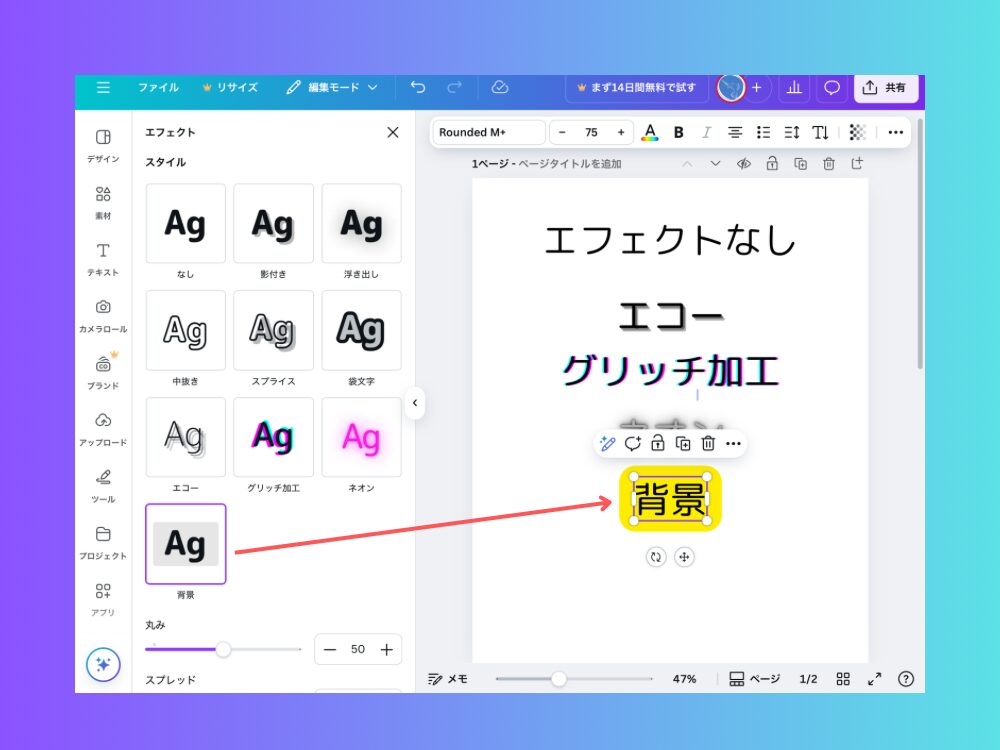Select the 影付き effect style
Viewport: 1000px width, 750px height.
tap(274, 223)
